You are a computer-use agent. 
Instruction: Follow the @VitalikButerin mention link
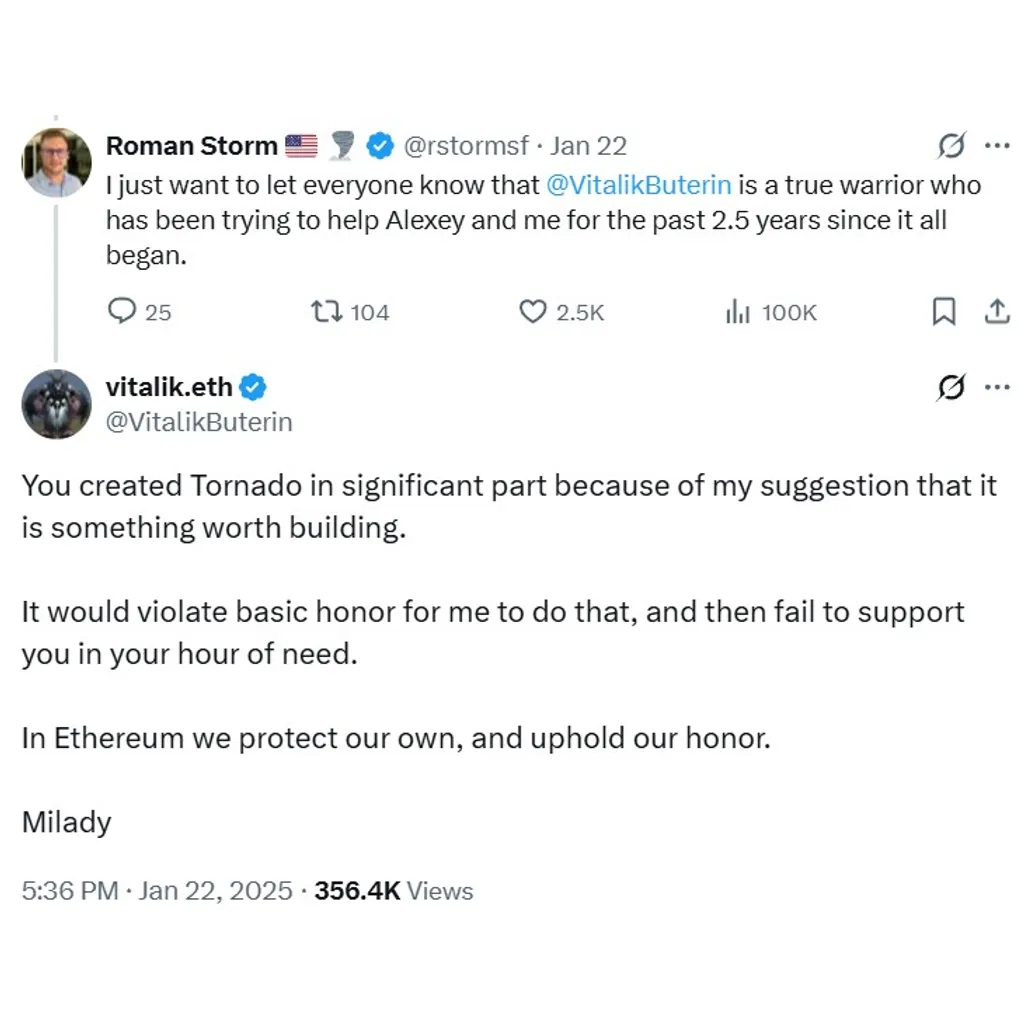click(639, 185)
